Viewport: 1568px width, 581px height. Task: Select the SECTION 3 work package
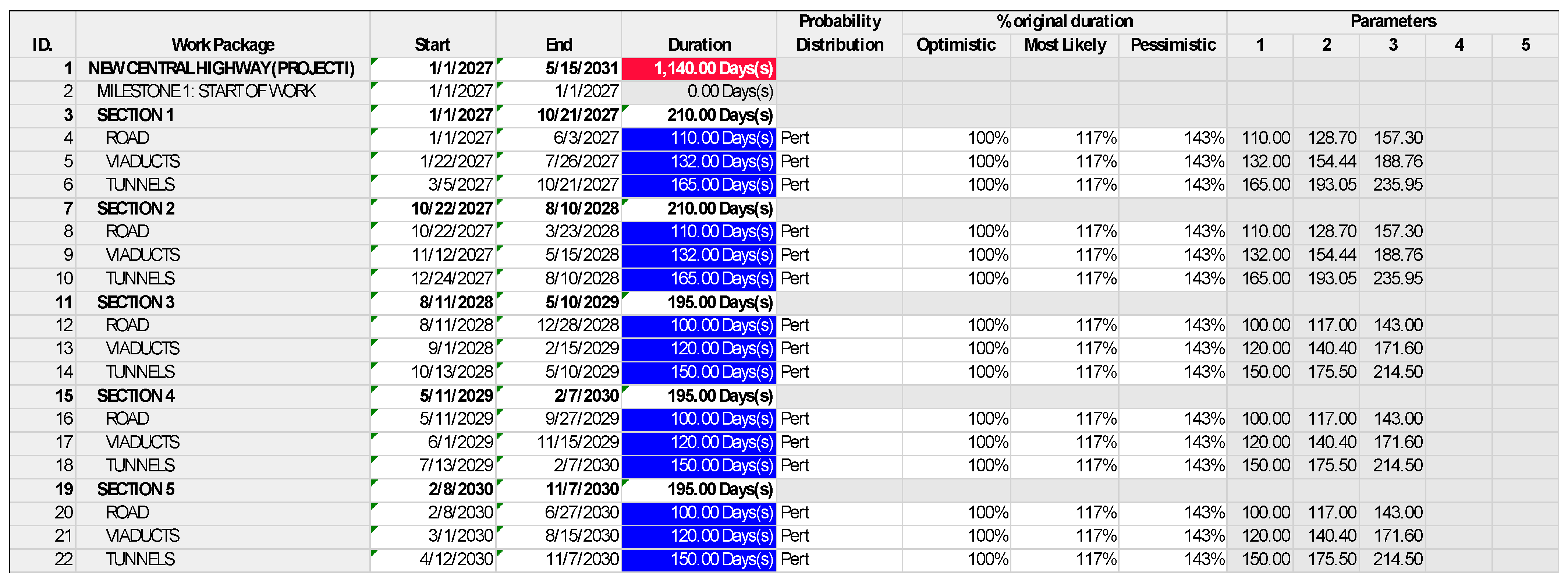click(136, 302)
